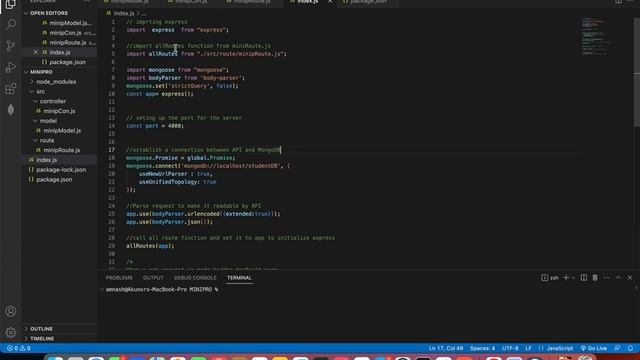Collapse the MINIPRO folder section
Image resolution: width=640 pixels, height=360 pixels.
[41, 72]
